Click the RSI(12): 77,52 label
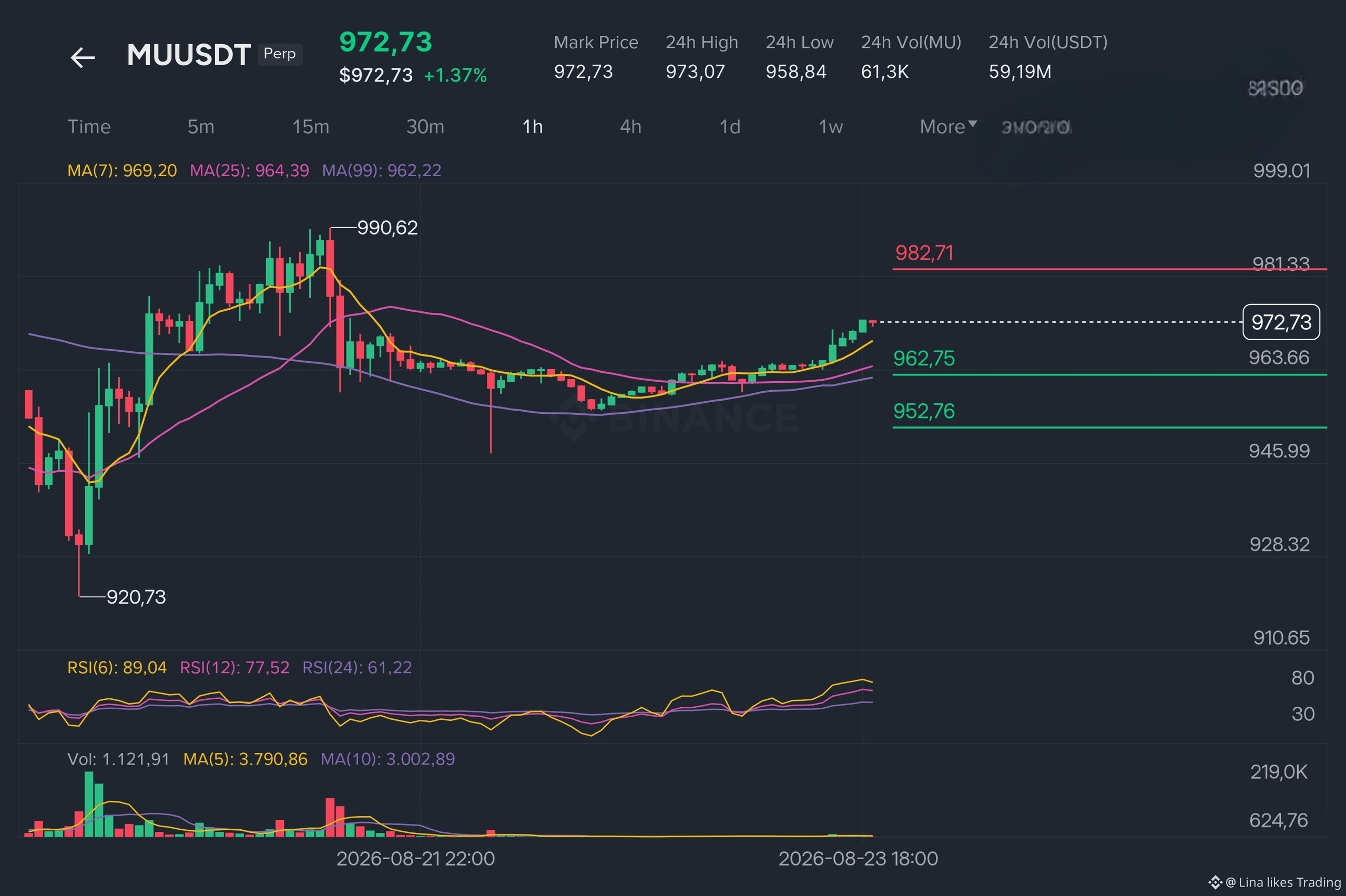1346x896 pixels. (235, 667)
